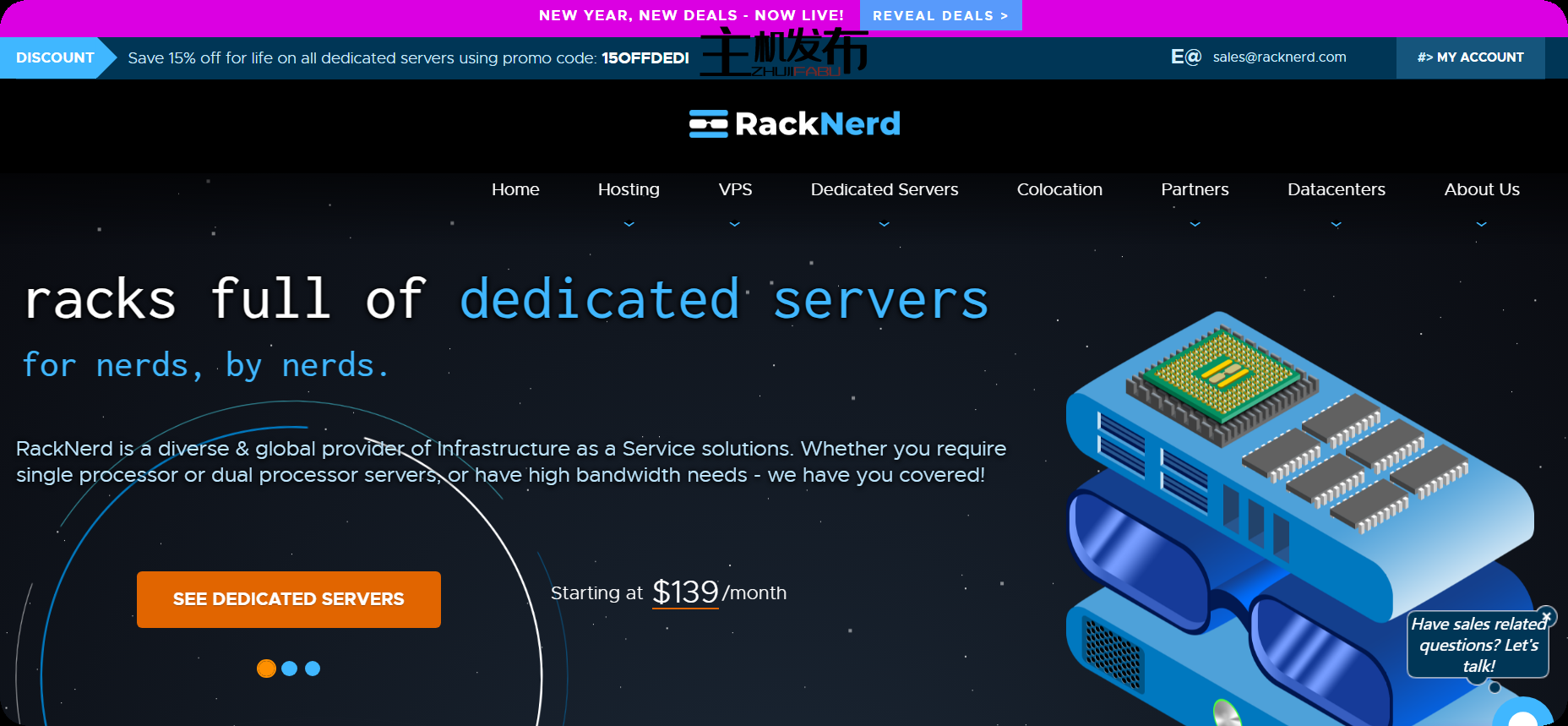Open the Home menu item

click(515, 189)
